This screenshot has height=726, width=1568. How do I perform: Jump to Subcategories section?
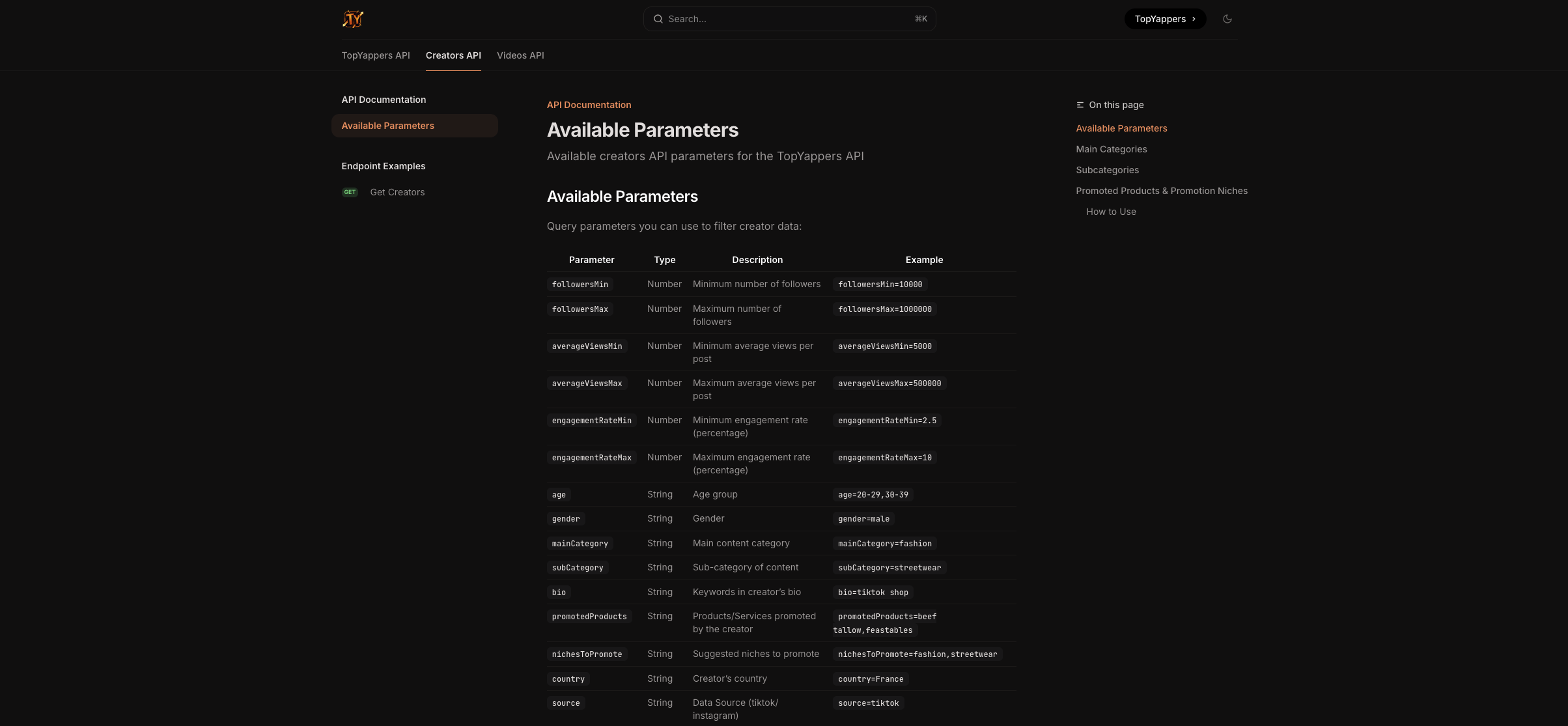(1107, 170)
